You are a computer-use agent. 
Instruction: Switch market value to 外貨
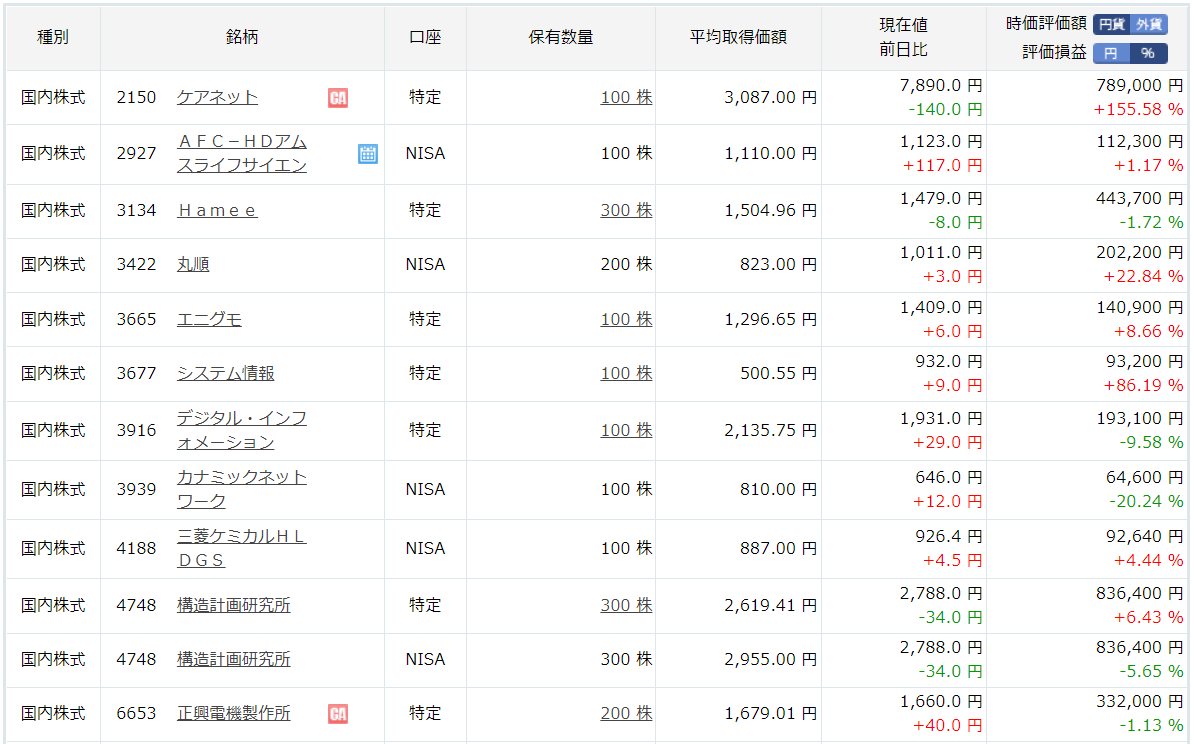click(1149, 24)
